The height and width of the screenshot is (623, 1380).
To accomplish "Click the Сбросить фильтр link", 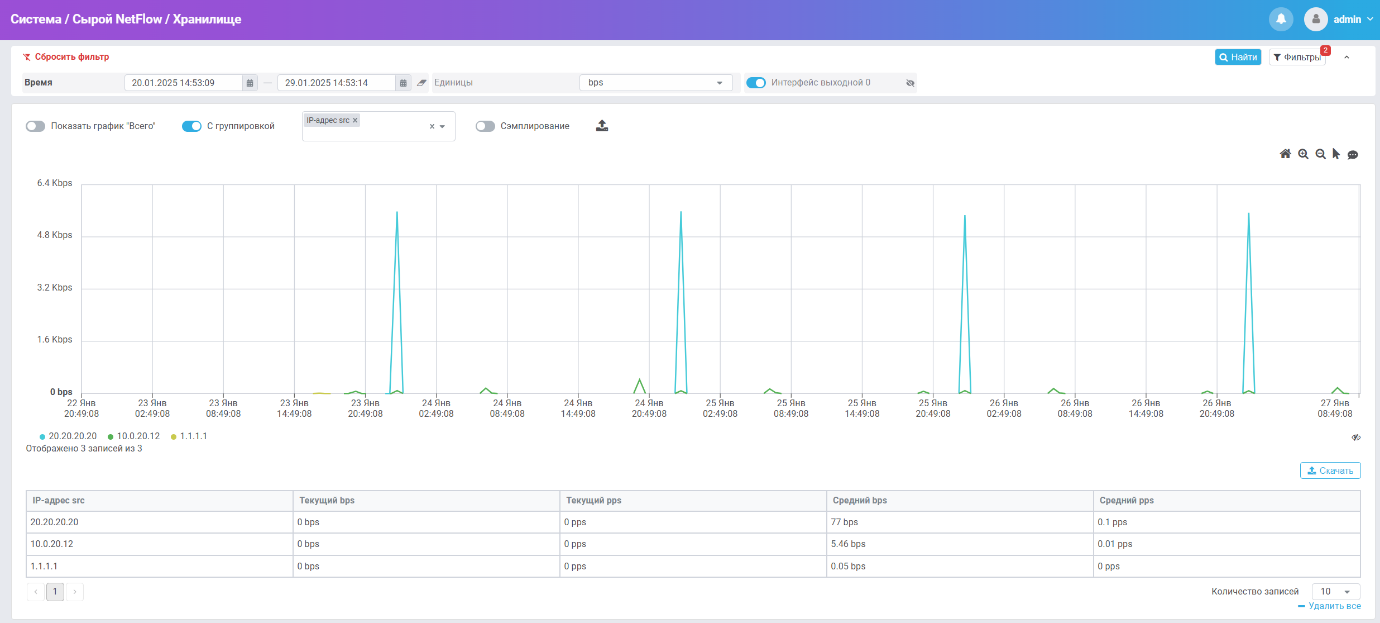I will (x=66, y=57).
